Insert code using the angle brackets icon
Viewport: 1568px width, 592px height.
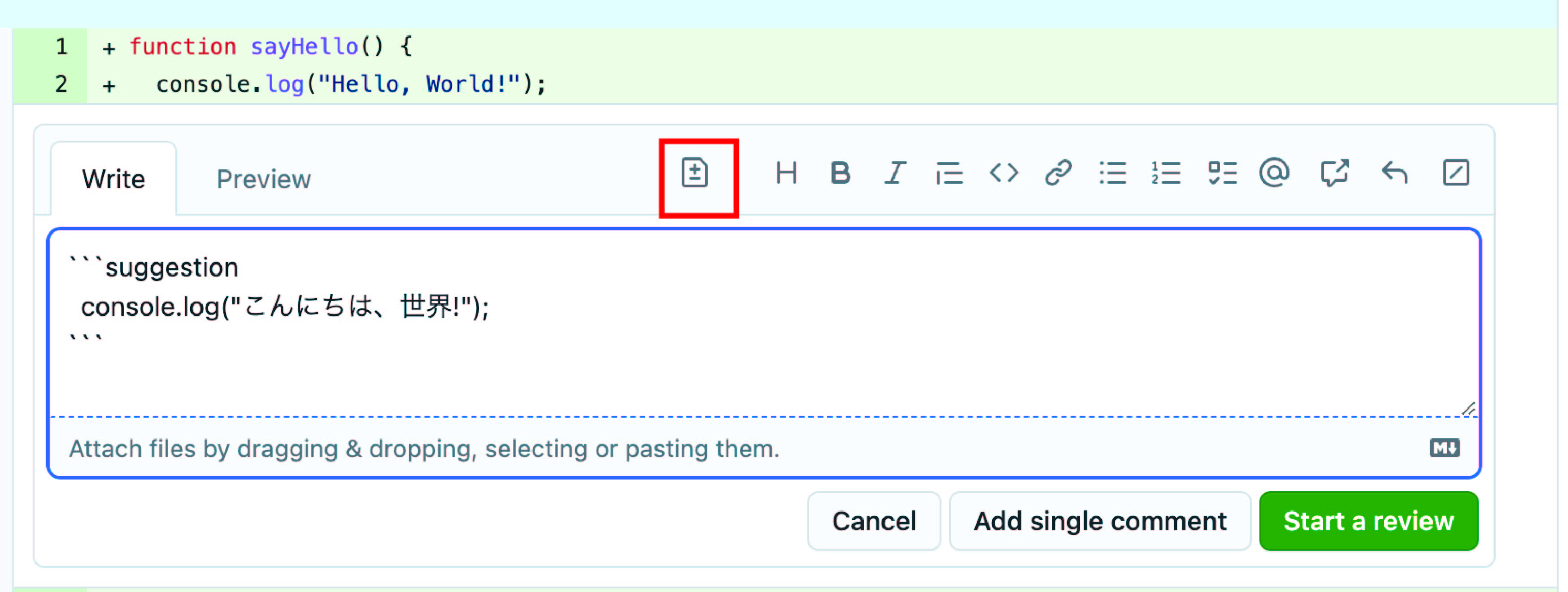point(1004,173)
